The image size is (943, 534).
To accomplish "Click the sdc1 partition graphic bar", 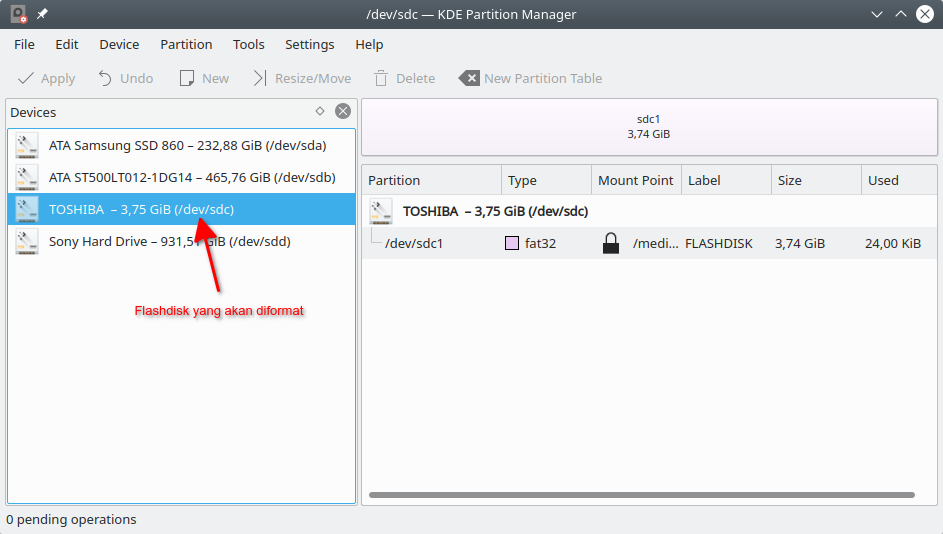I will (648, 126).
